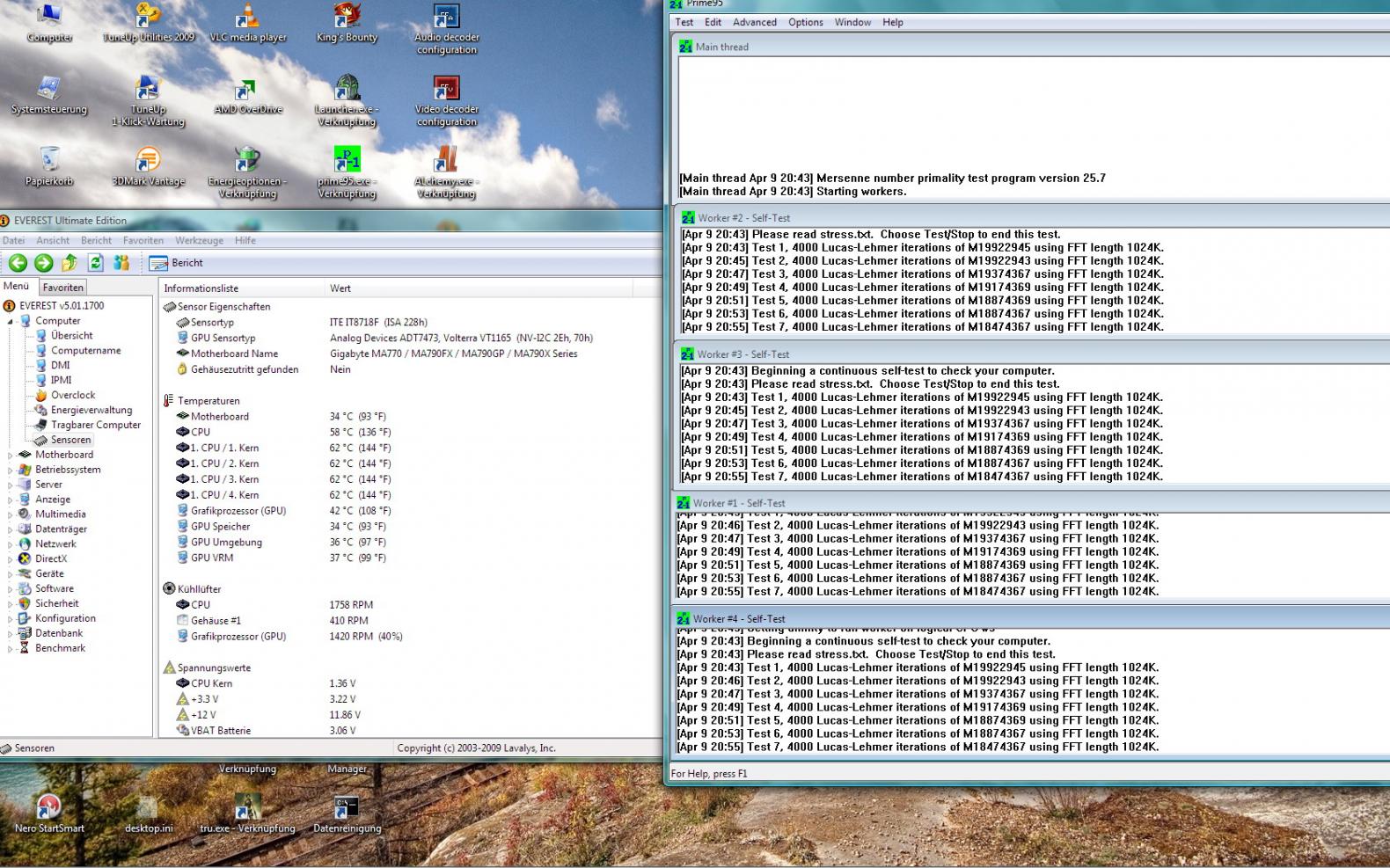Open AMD OverDrive desktop icon
Screen dimensions: 1390x868
248,95
